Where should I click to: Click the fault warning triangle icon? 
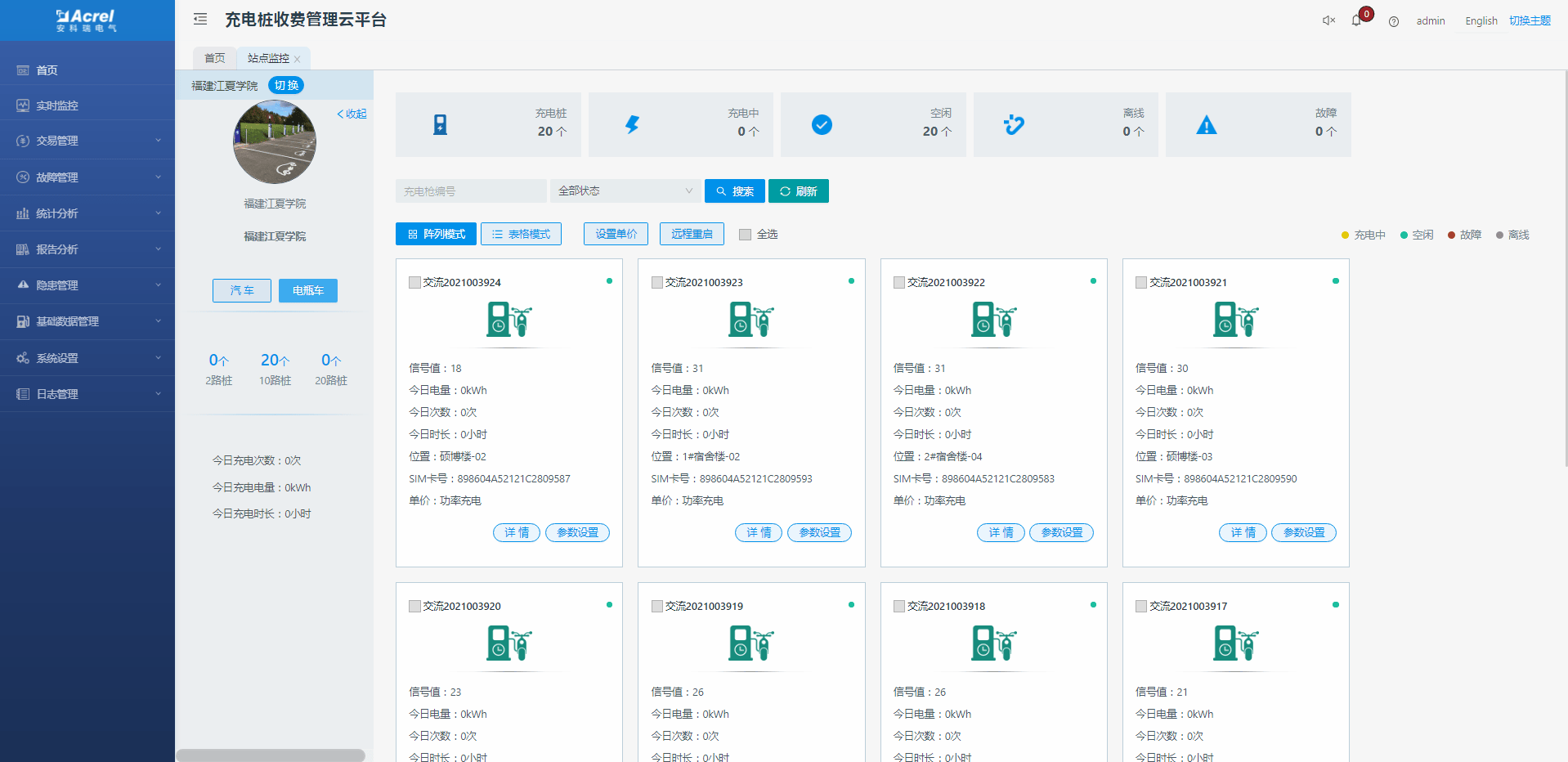pyautogui.click(x=1206, y=125)
